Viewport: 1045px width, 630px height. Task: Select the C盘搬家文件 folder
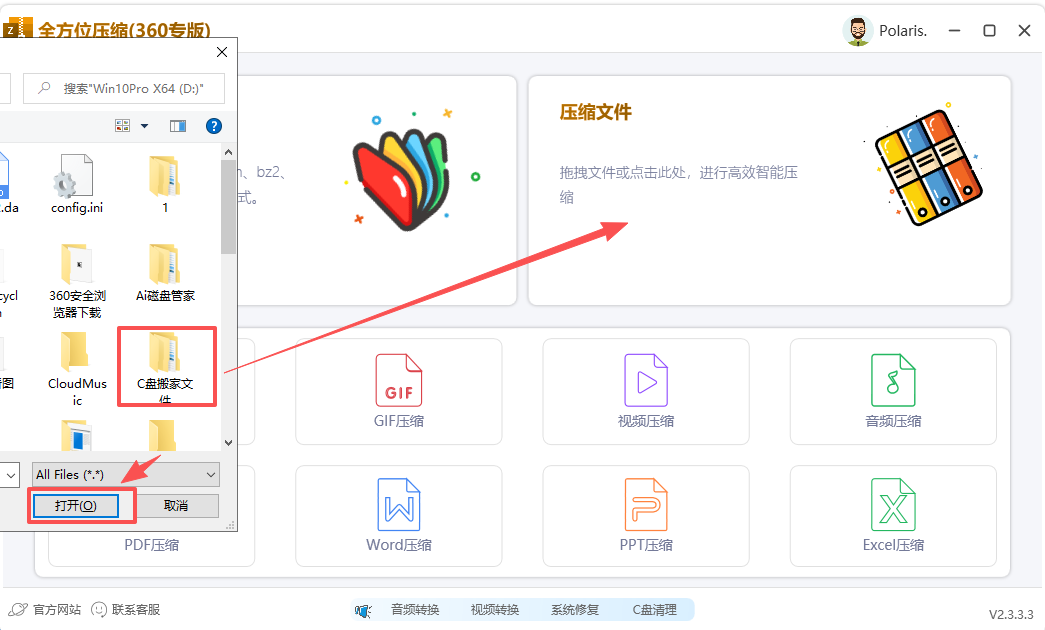pyautogui.click(x=166, y=367)
